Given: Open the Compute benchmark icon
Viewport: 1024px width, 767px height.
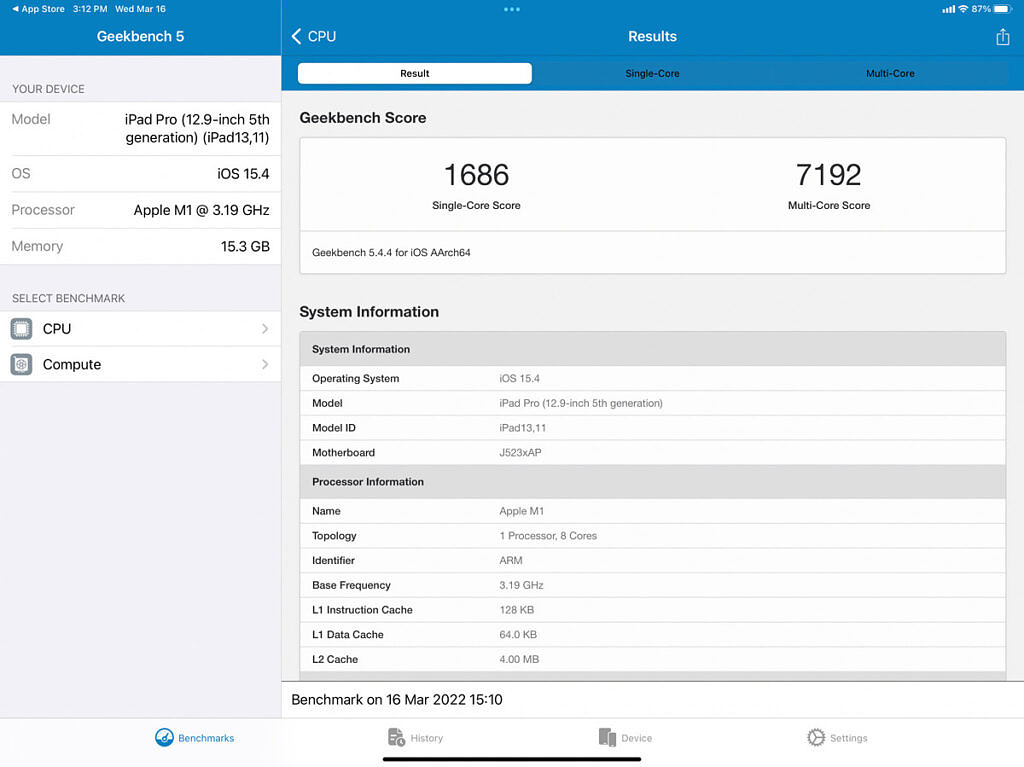Looking at the screenshot, I should 21,364.
